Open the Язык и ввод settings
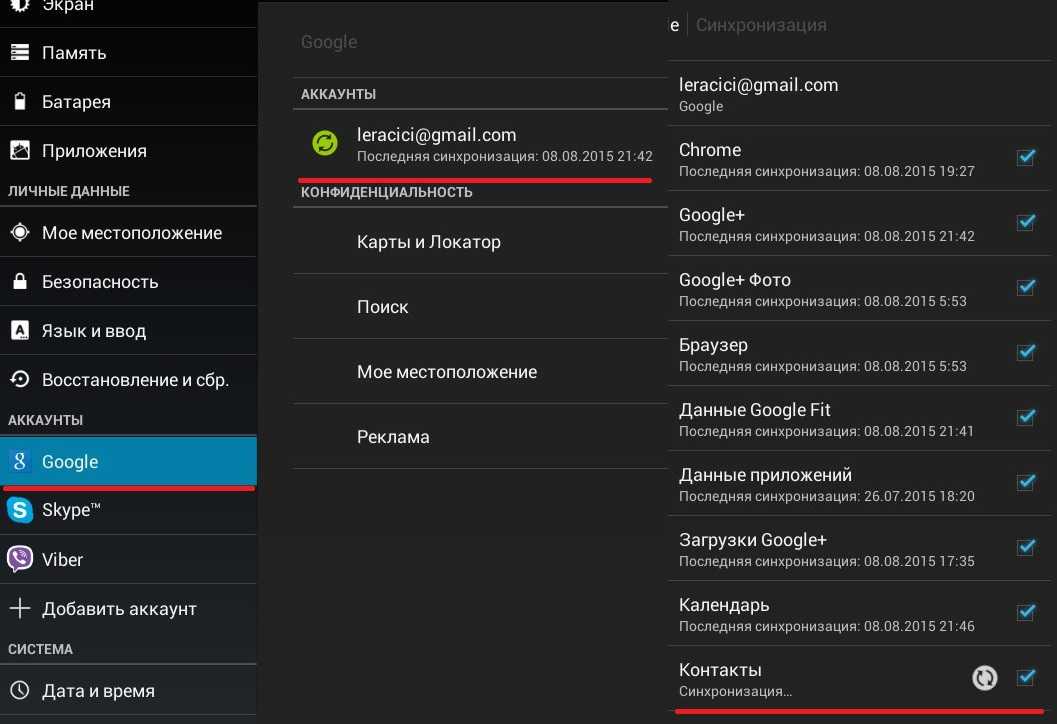The height and width of the screenshot is (724, 1057). click(94, 331)
